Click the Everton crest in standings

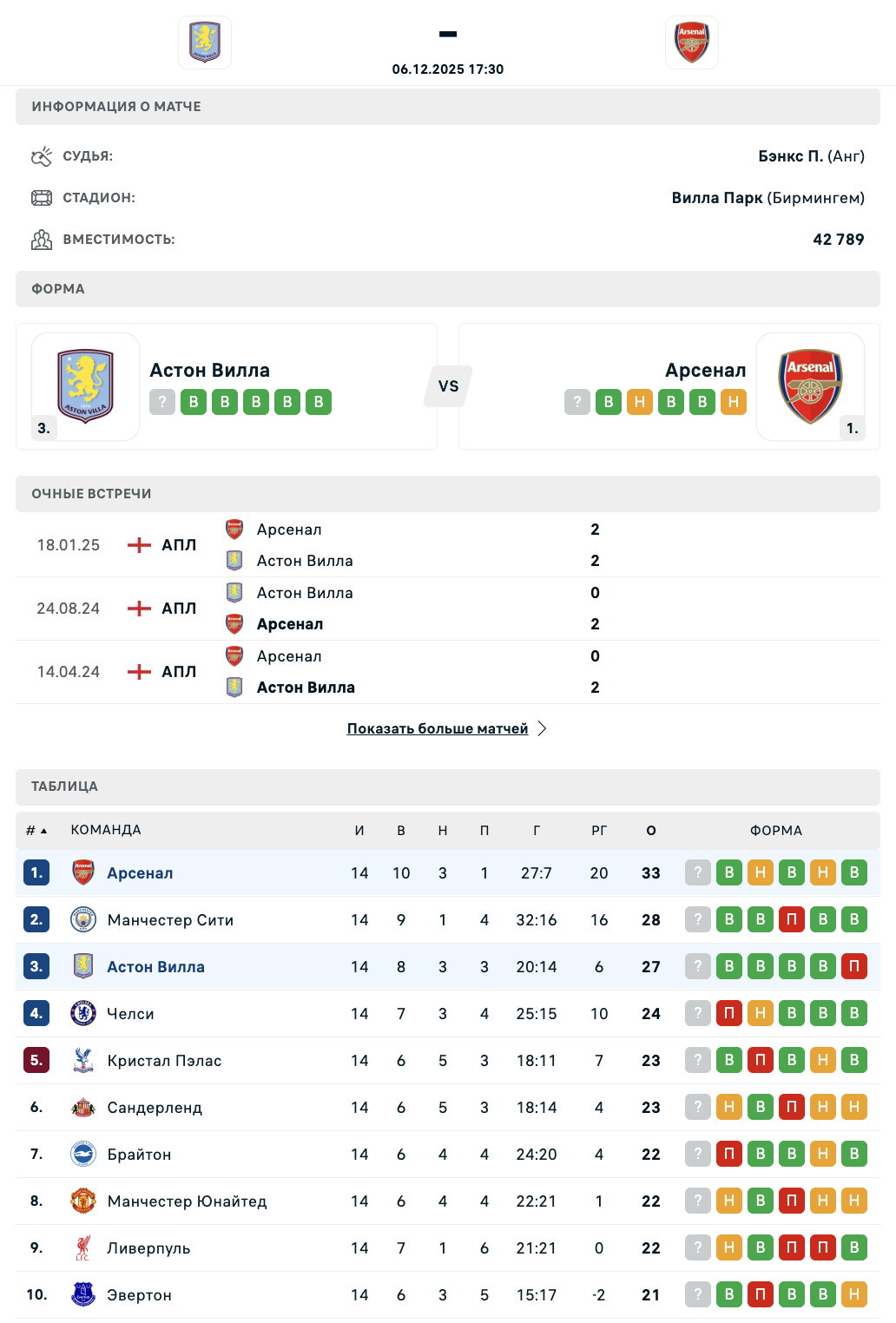[x=83, y=1294]
